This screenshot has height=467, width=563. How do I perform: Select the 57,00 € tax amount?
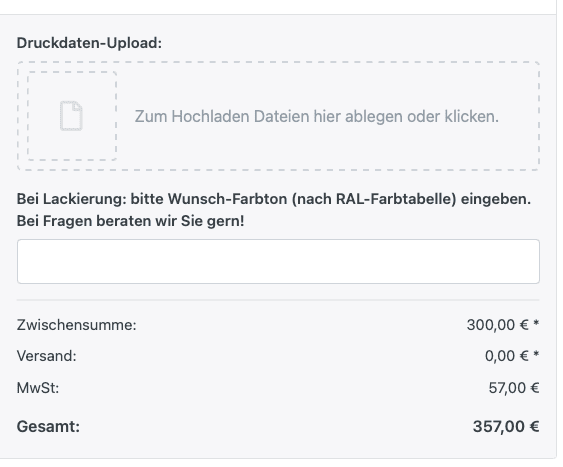pos(514,388)
